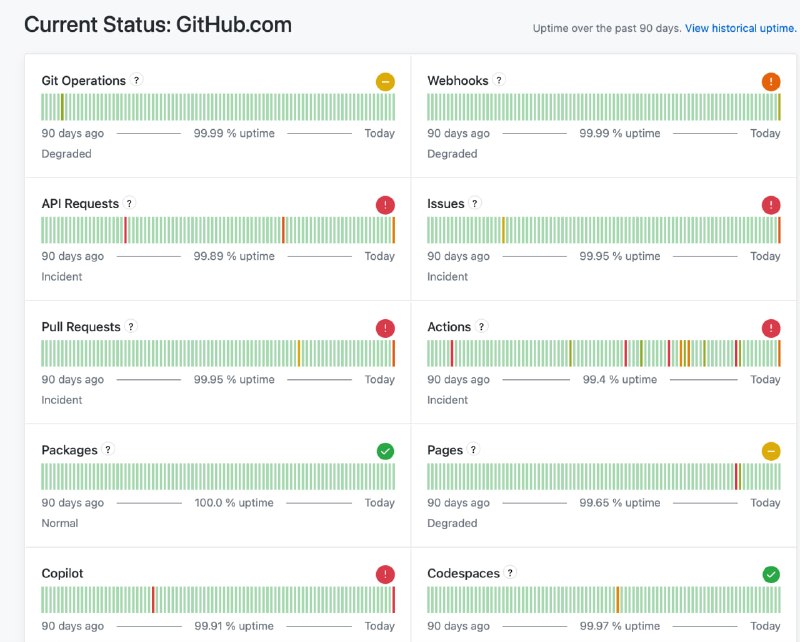Click the 99.89 % uptime text

(234, 256)
